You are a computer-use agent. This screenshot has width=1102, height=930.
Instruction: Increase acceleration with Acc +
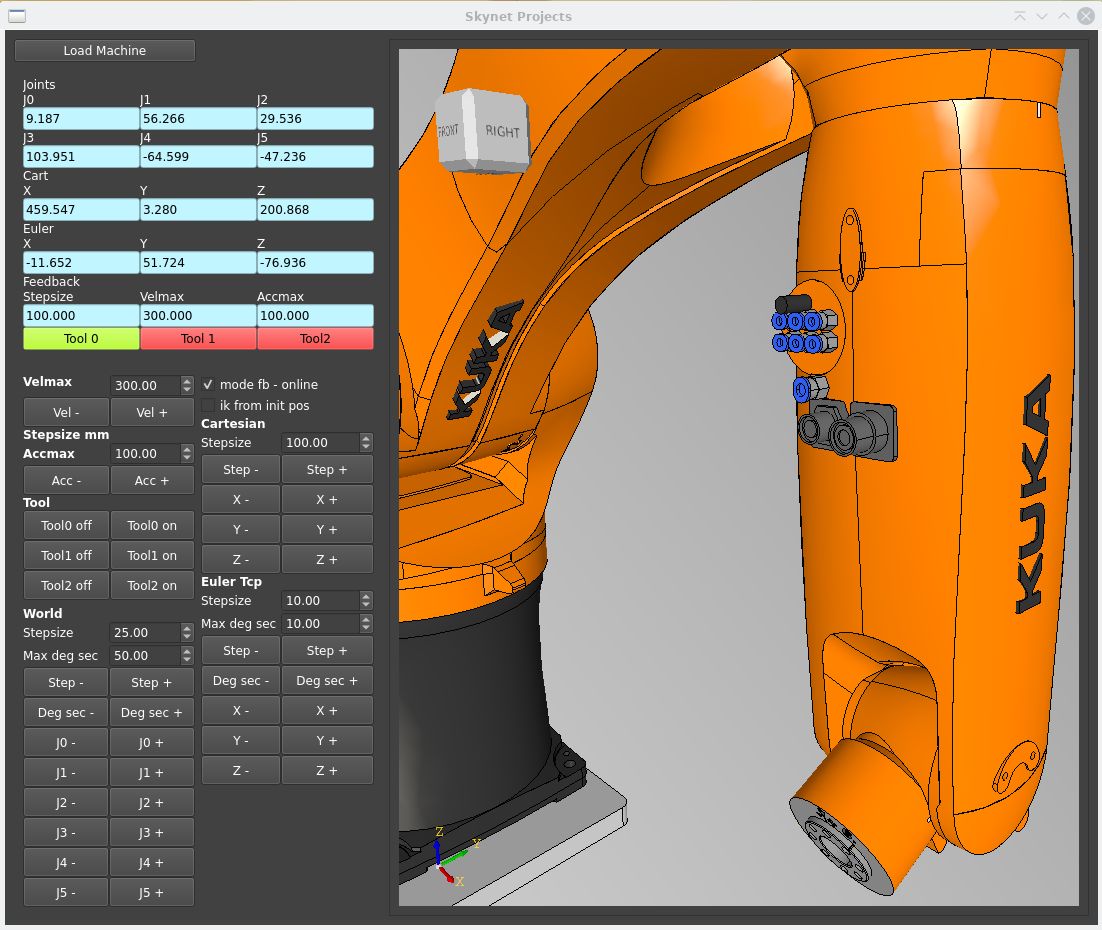(152, 481)
